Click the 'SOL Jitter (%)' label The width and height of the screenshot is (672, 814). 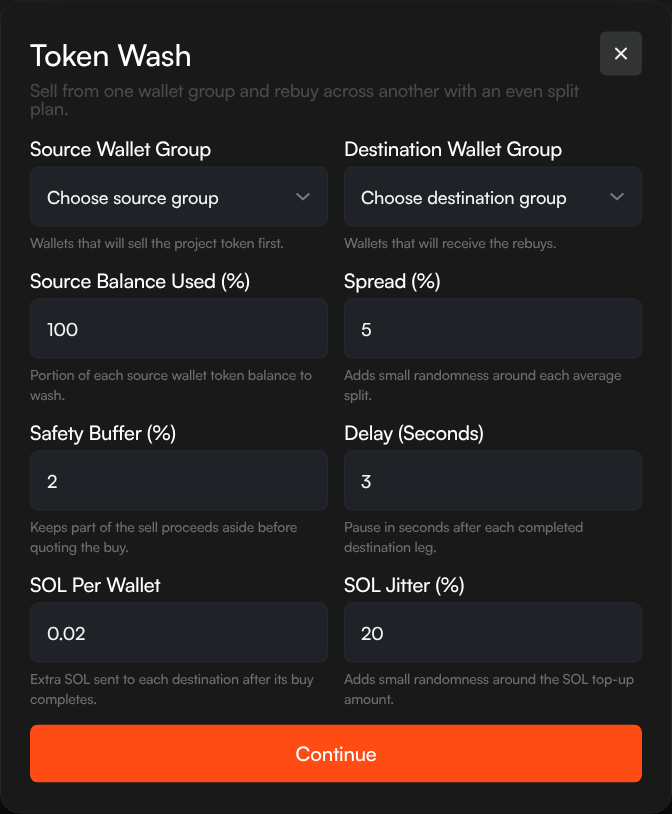click(404, 586)
